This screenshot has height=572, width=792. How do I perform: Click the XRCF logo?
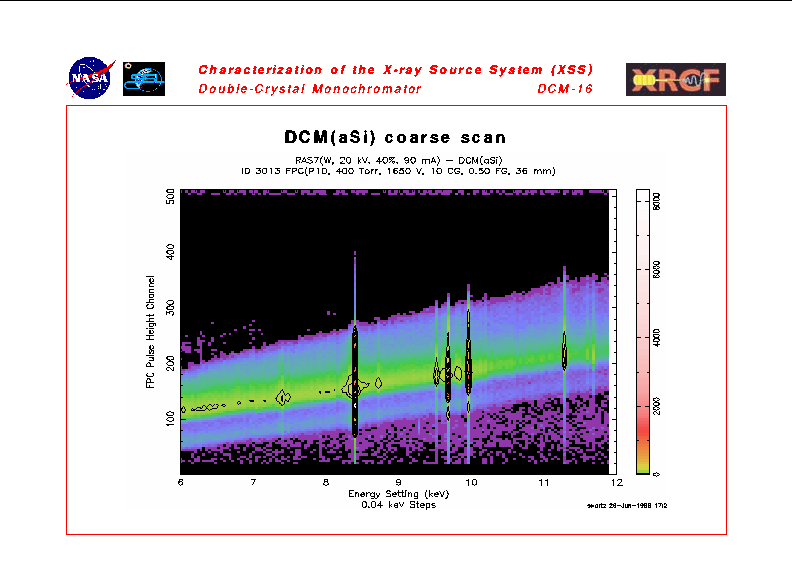(675, 79)
